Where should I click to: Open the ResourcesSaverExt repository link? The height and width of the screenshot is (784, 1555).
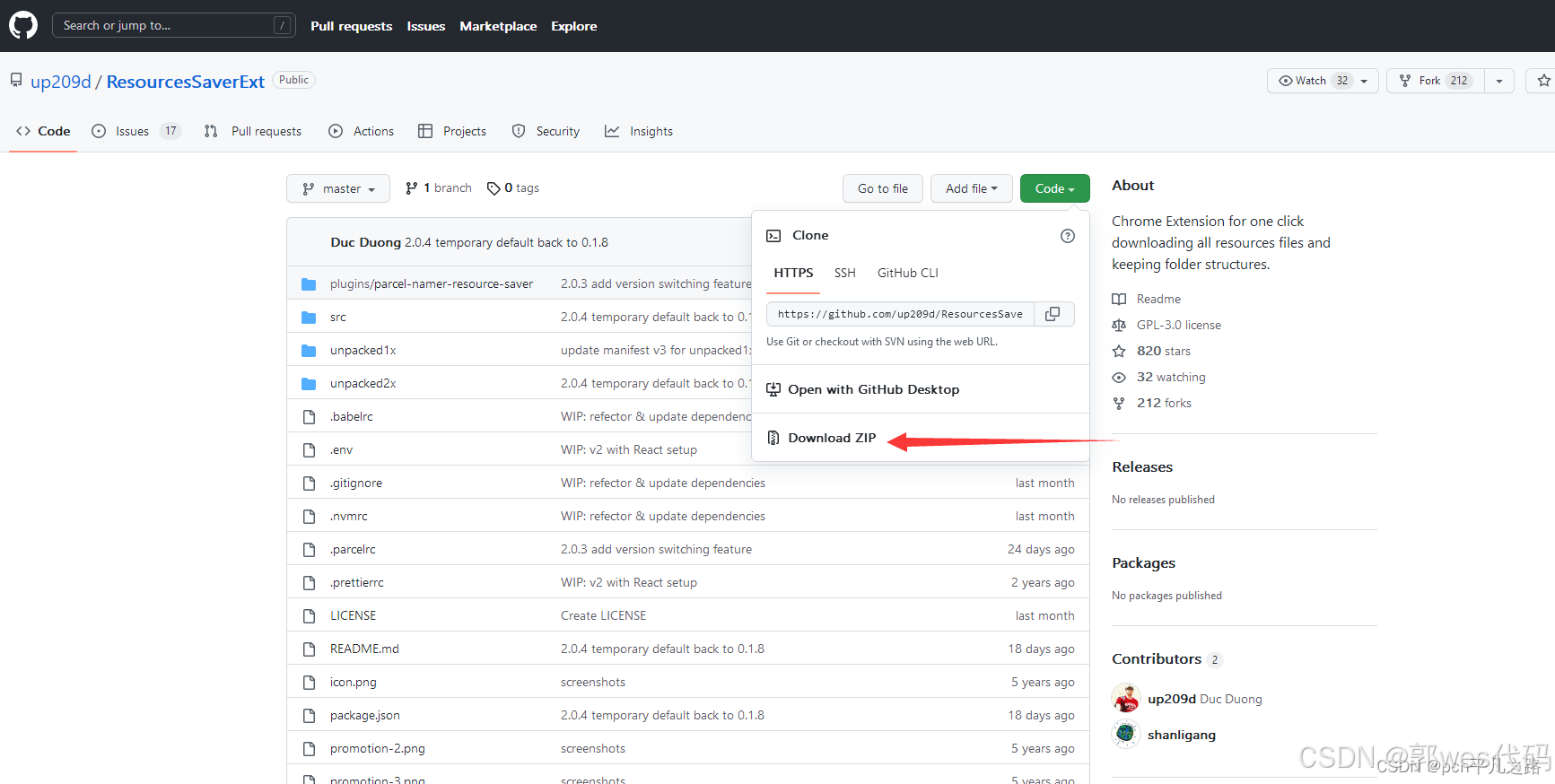[186, 82]
